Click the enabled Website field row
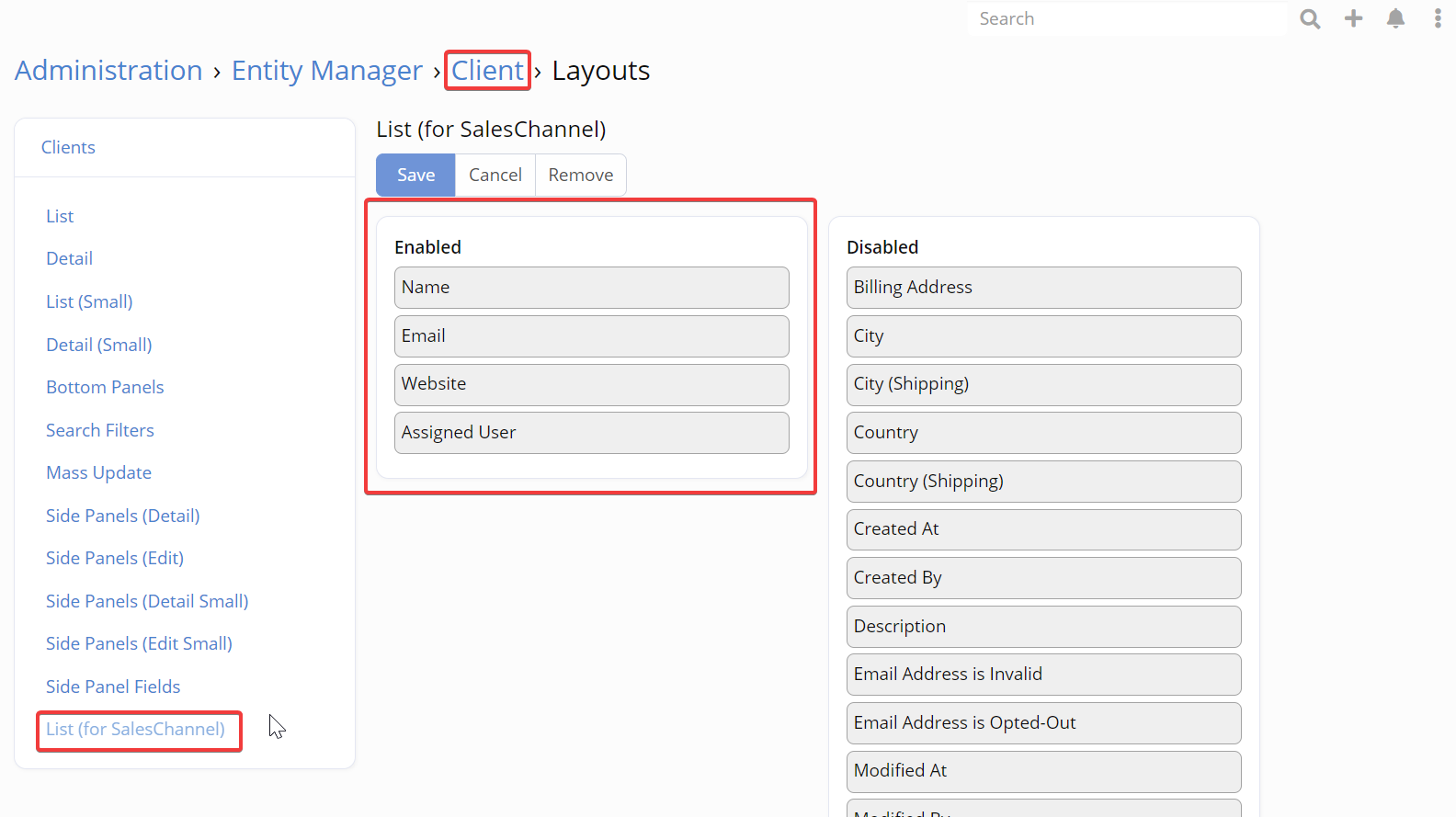1456x817 pixels. pos(591,384)
